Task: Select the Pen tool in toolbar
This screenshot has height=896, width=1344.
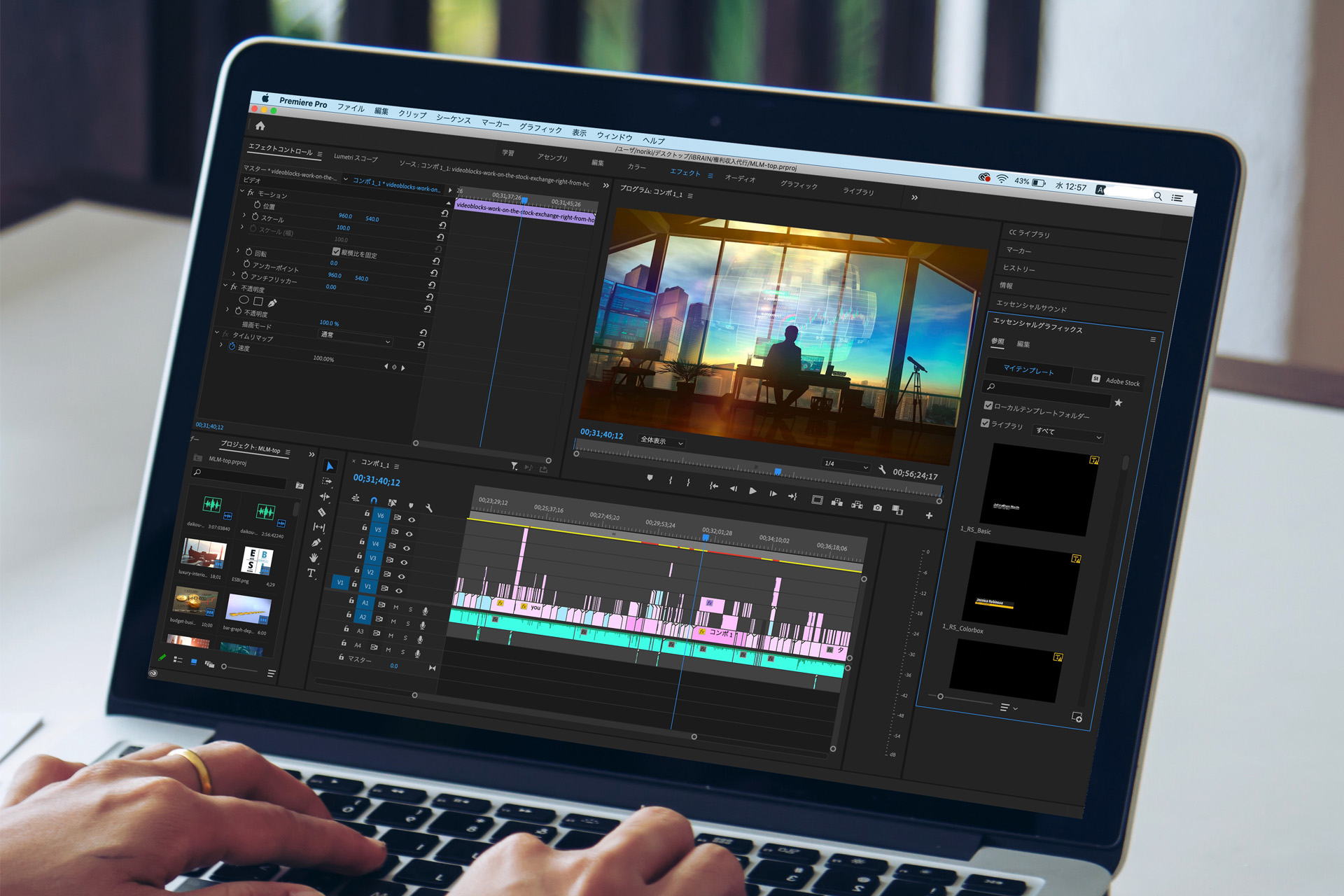Action: click(x=316, y=542)
